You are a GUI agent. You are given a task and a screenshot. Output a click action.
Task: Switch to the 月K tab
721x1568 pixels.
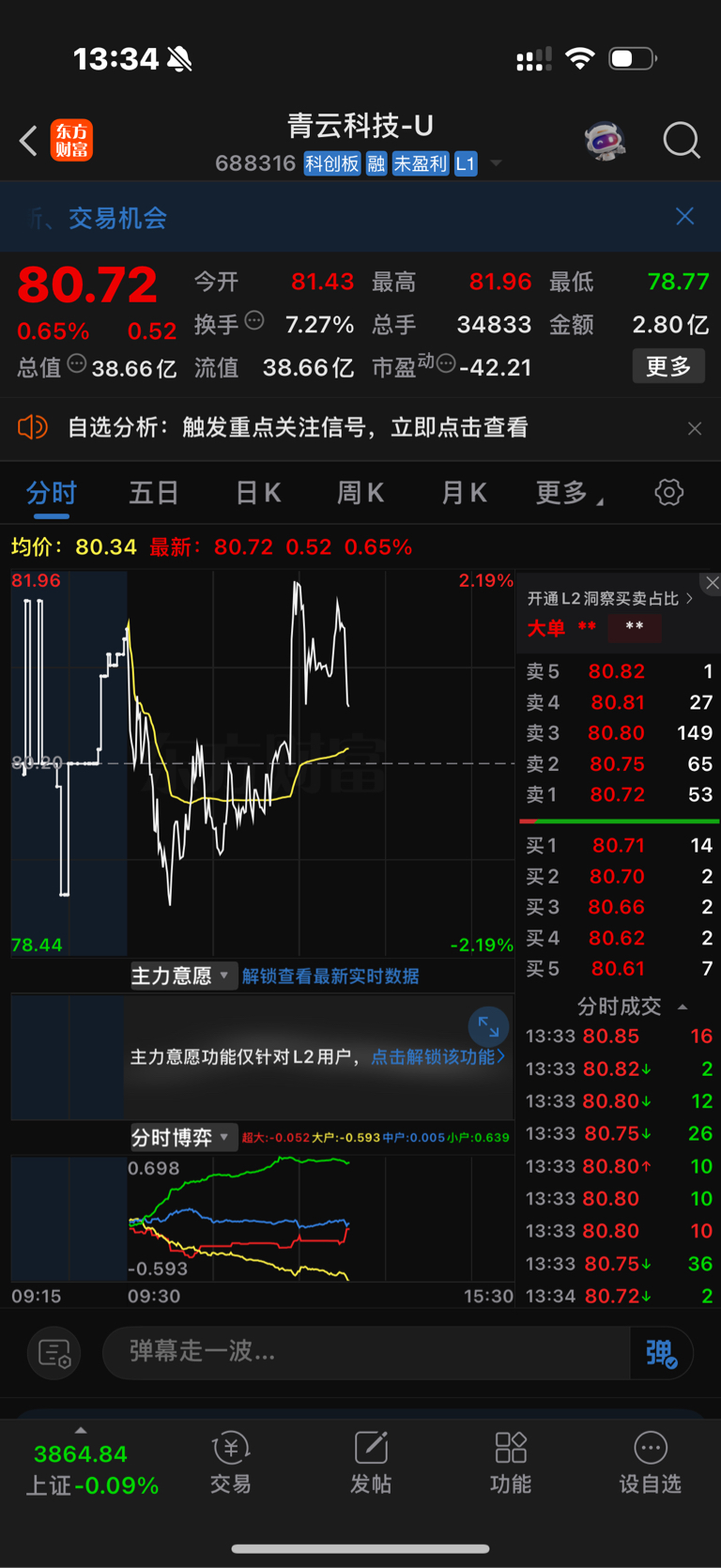464,493
